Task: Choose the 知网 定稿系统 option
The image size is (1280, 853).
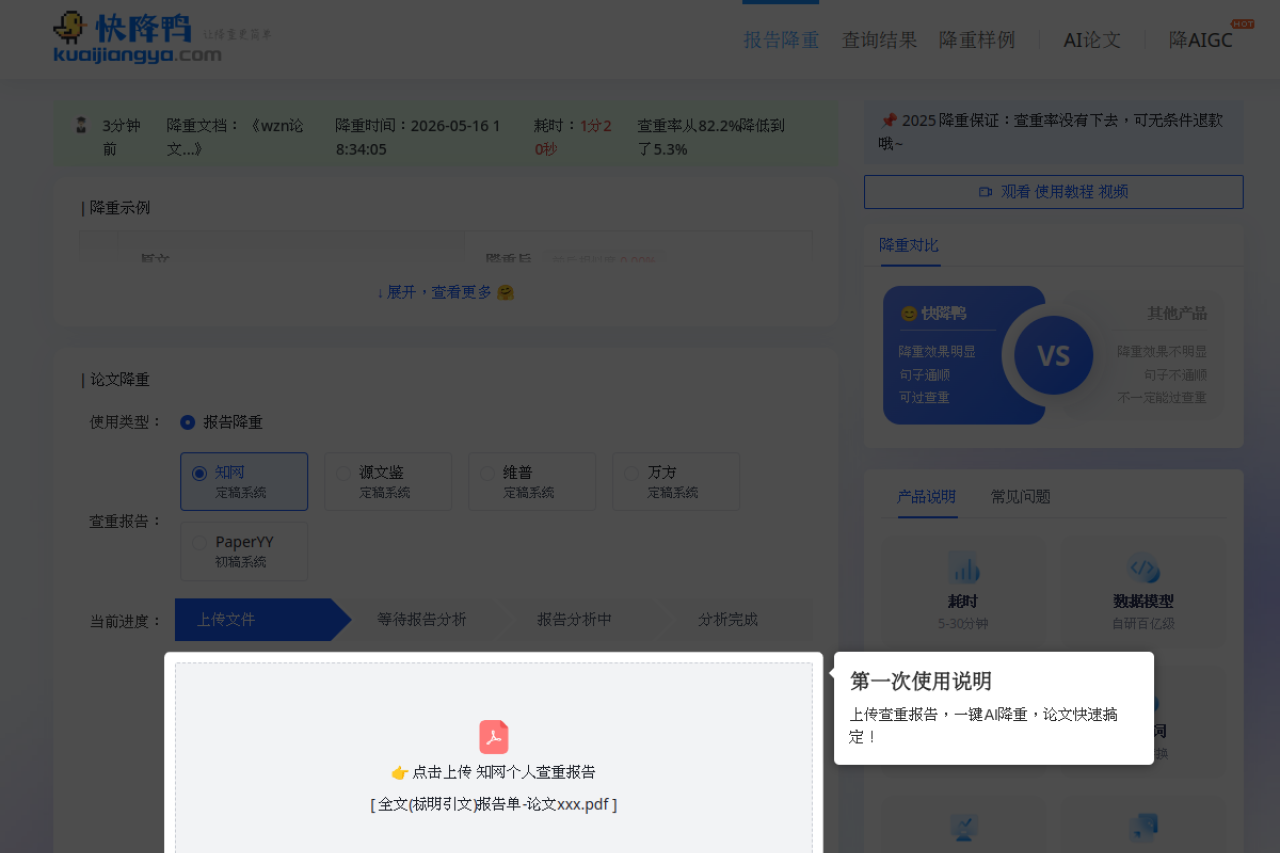Action: 244,481
